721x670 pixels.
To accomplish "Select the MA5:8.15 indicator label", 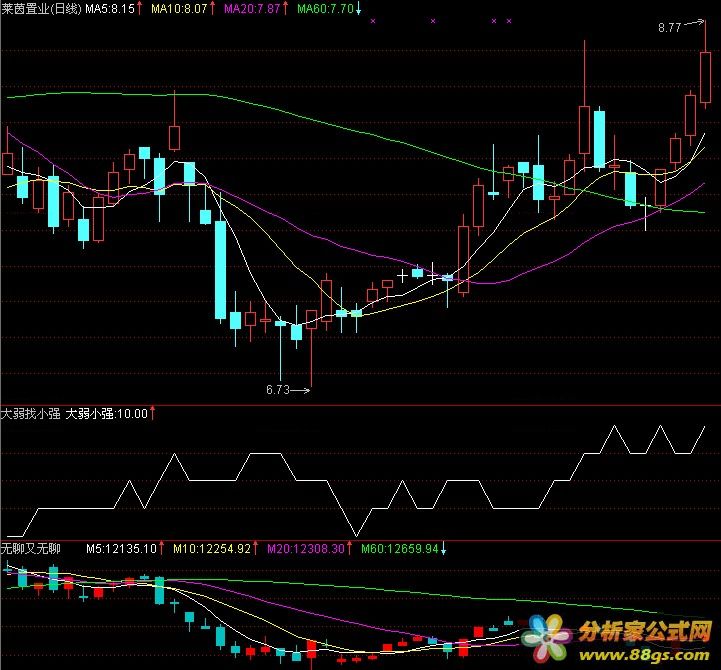I will [x=110, y=9].
